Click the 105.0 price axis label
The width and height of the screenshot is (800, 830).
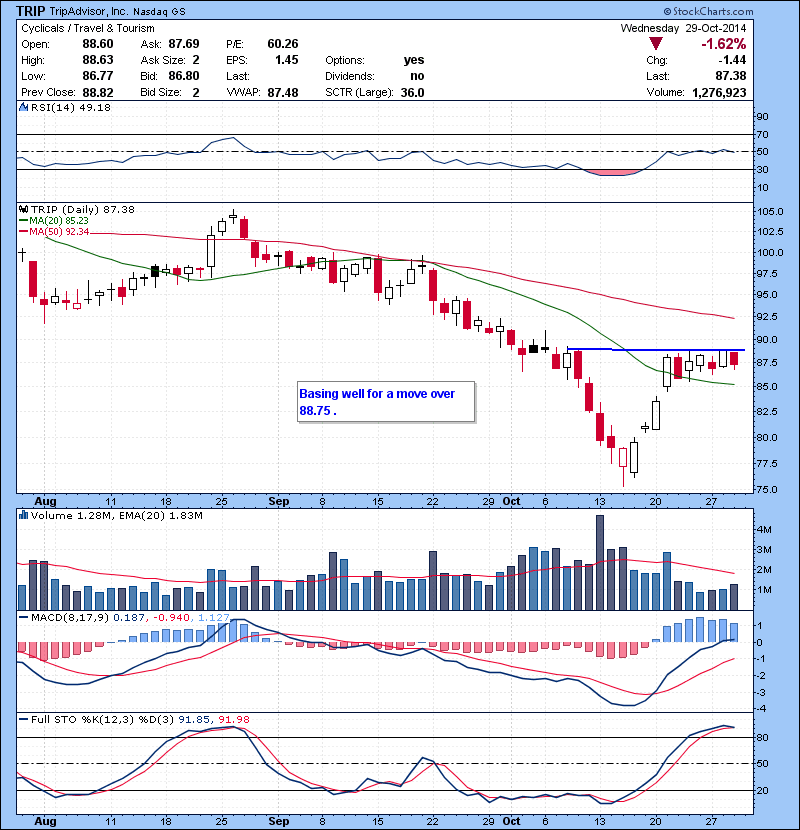point(770,212)
